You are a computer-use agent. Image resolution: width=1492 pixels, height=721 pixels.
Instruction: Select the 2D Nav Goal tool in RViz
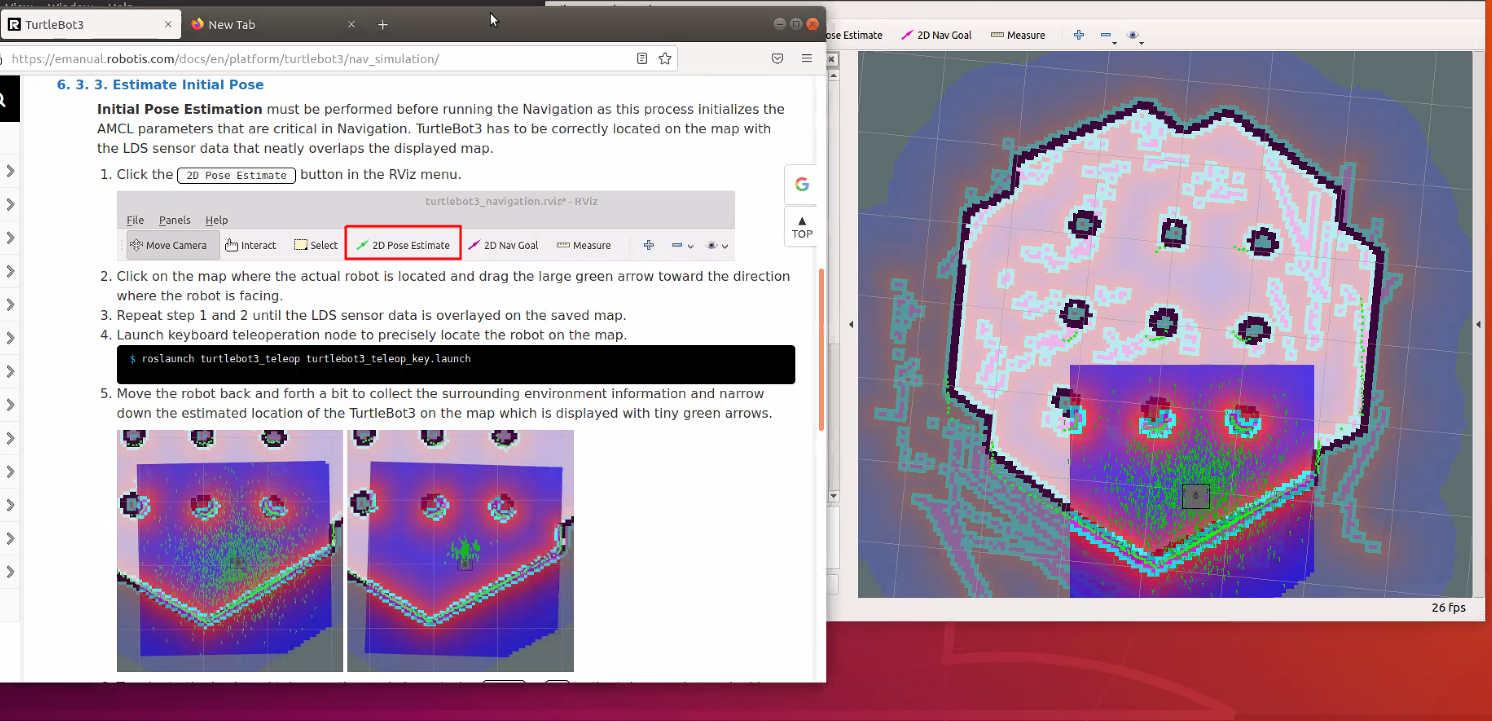coord(936,35)
